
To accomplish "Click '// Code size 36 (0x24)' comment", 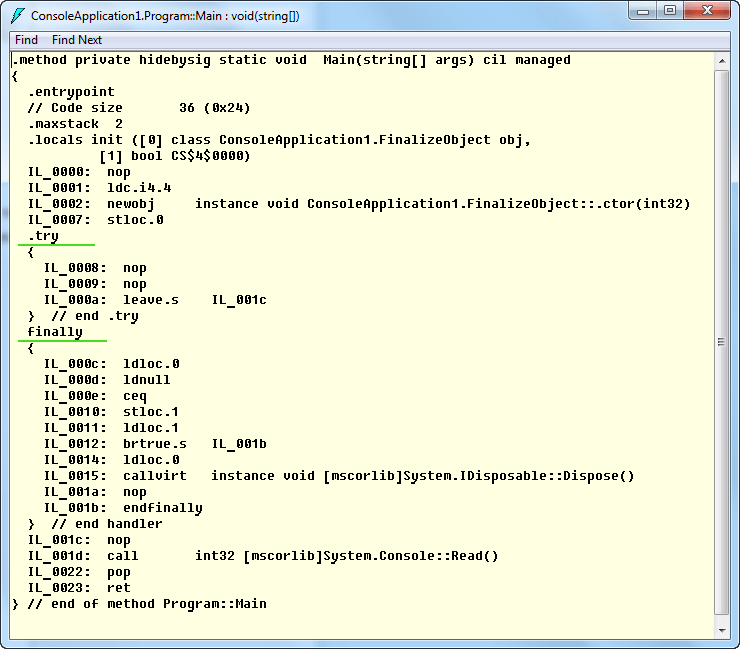I will tap(139, 108).
